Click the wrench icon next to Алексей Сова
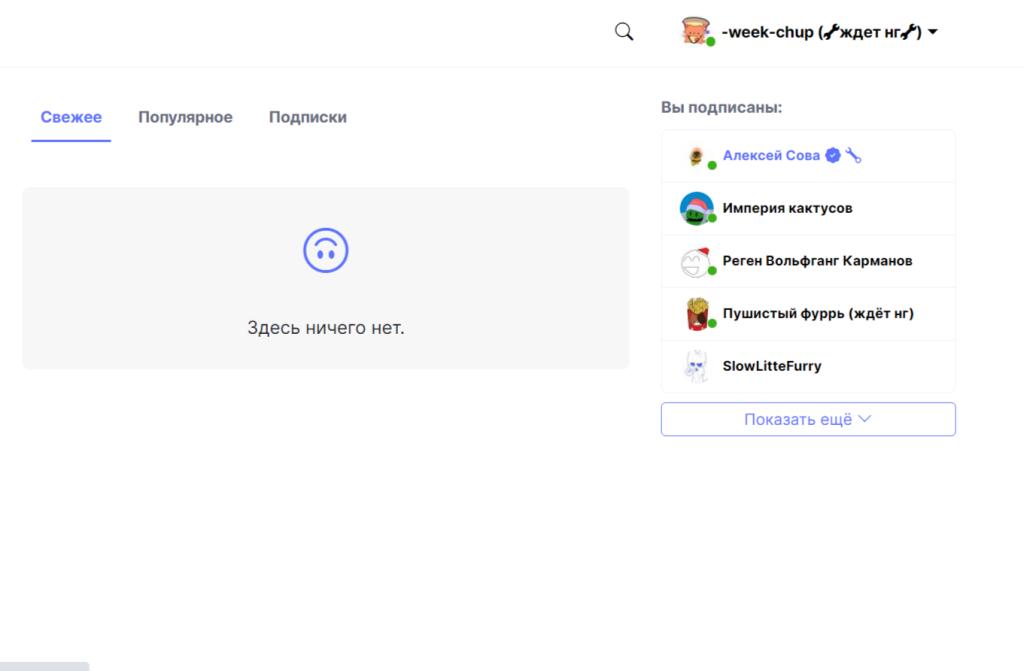1024x671 pixels. [x=853, y=155]
